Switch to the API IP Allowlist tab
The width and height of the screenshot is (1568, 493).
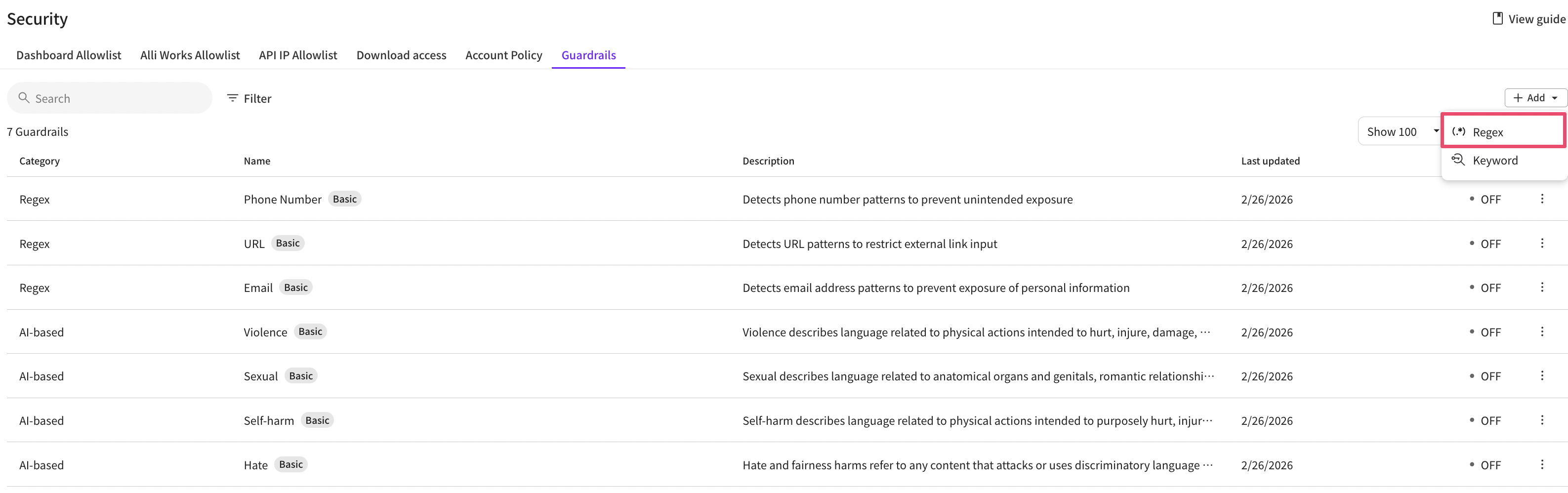point(298,55)
